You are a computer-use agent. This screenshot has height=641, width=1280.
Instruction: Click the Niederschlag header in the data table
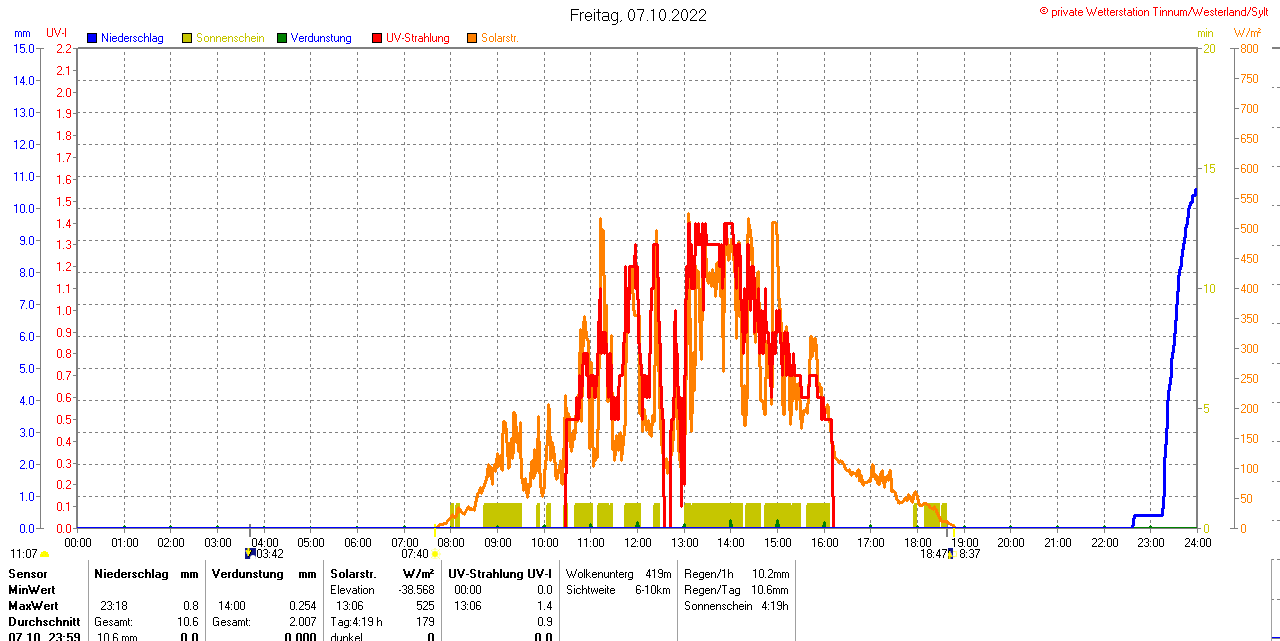133,574
